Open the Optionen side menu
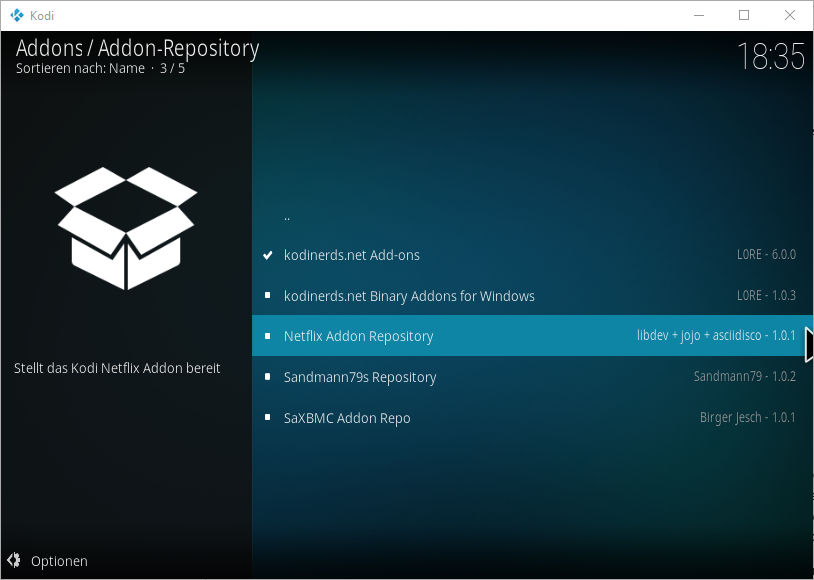814x580 pixels. coord(48,561)
